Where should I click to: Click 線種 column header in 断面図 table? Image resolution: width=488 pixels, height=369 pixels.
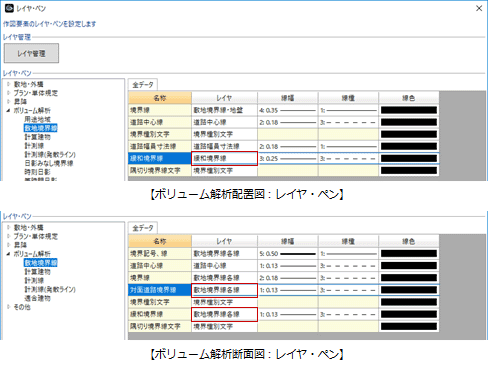(x=348, y=241)
